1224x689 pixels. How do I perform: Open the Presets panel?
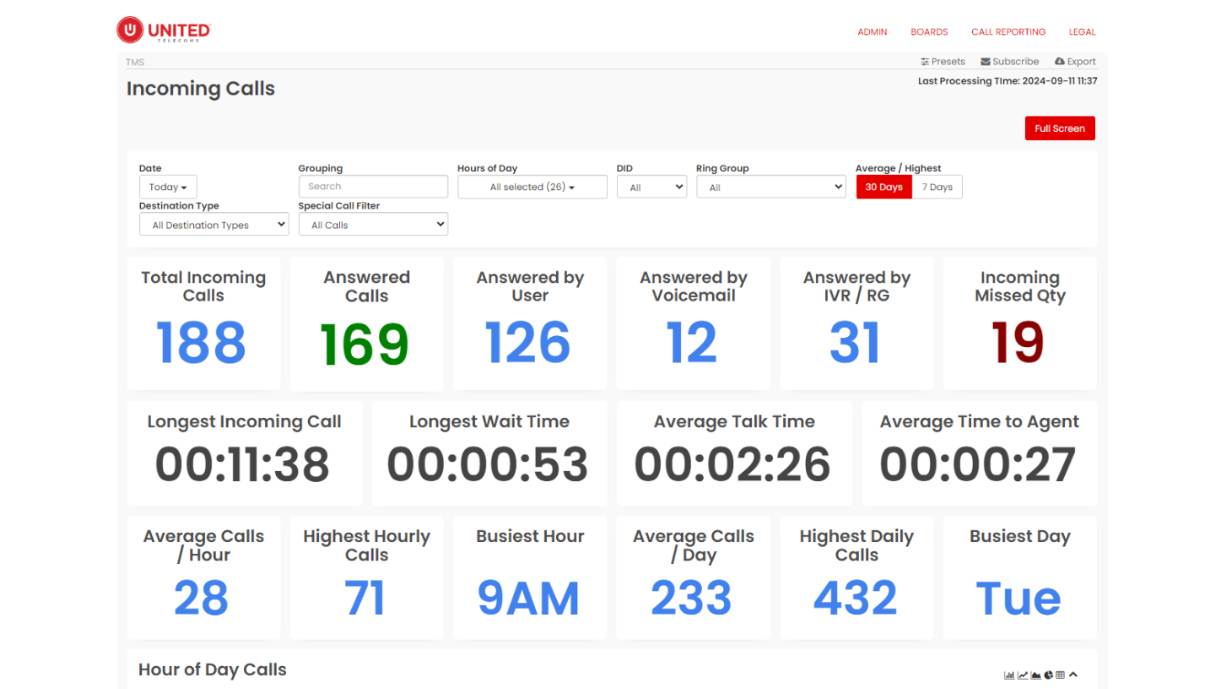(x=943, y=61)
